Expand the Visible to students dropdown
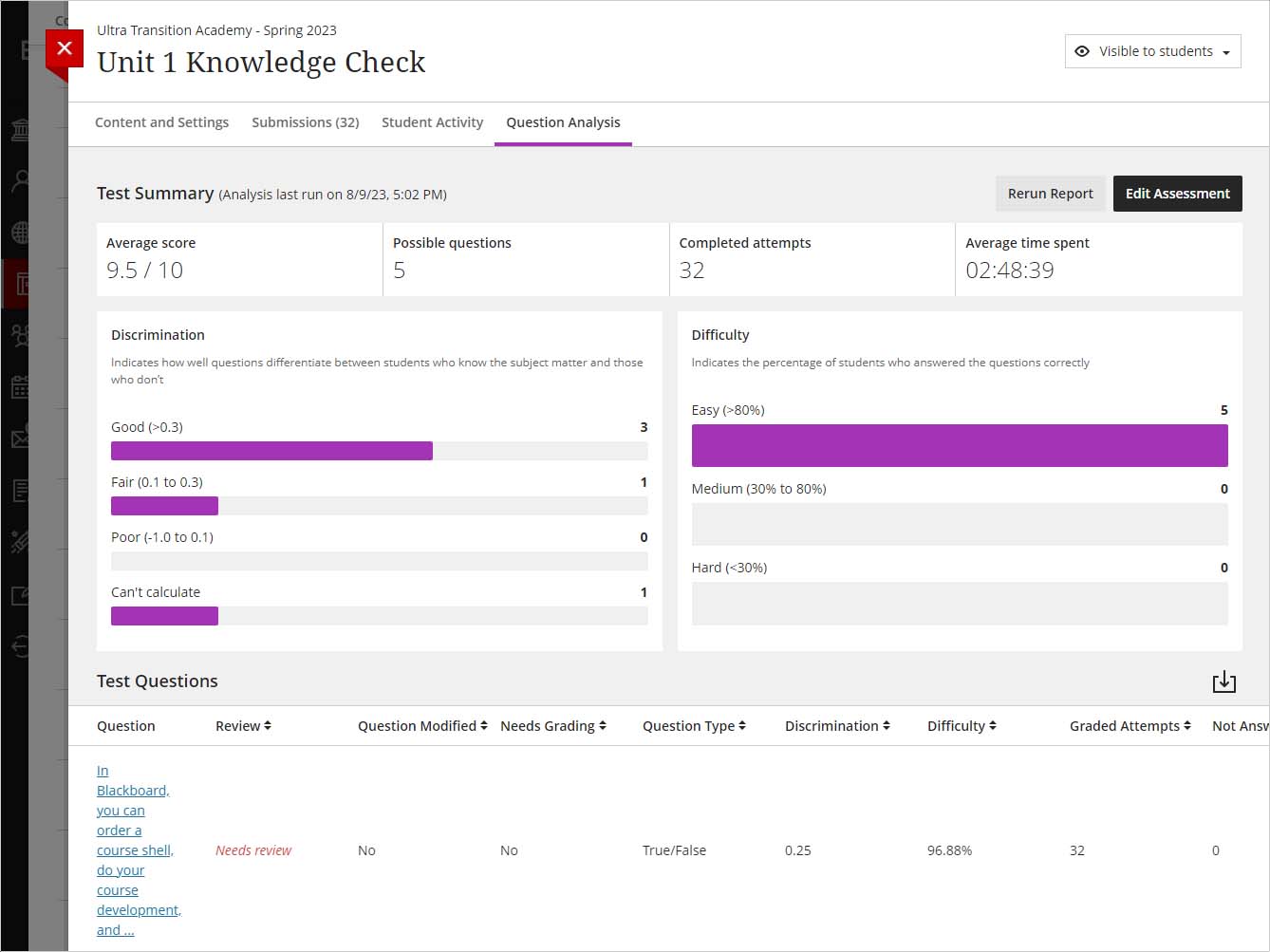Screen dimensions: 1270x952 tap(1152, 51)
